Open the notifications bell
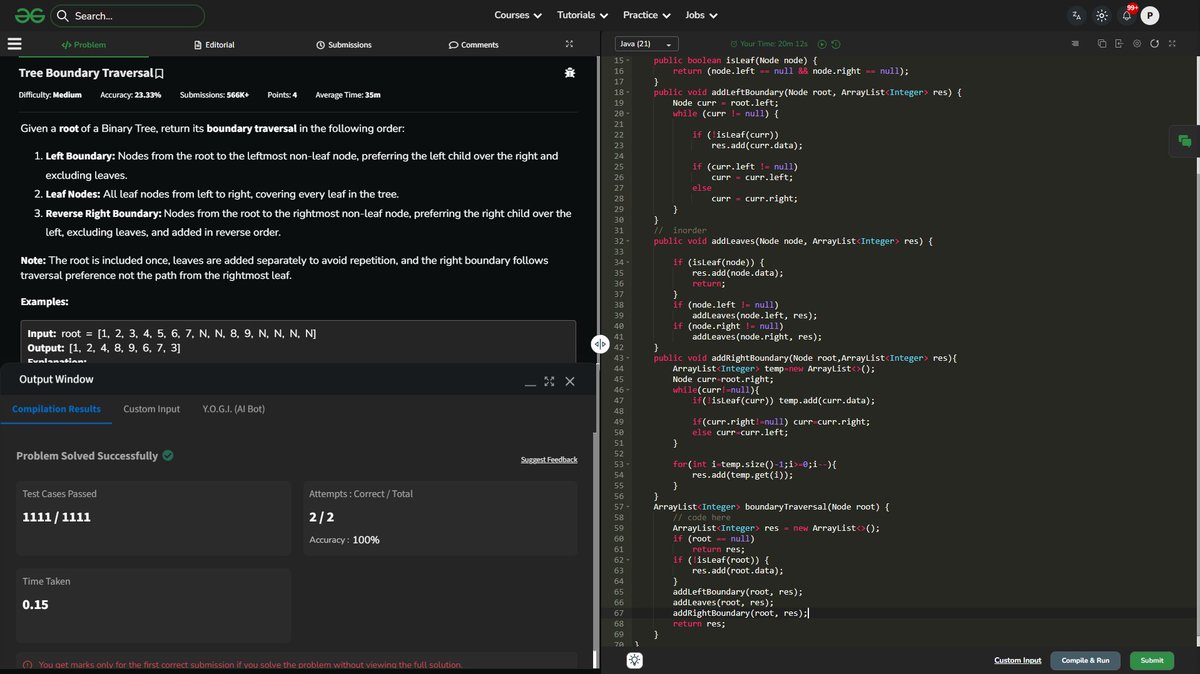 tap(1126, 16)
